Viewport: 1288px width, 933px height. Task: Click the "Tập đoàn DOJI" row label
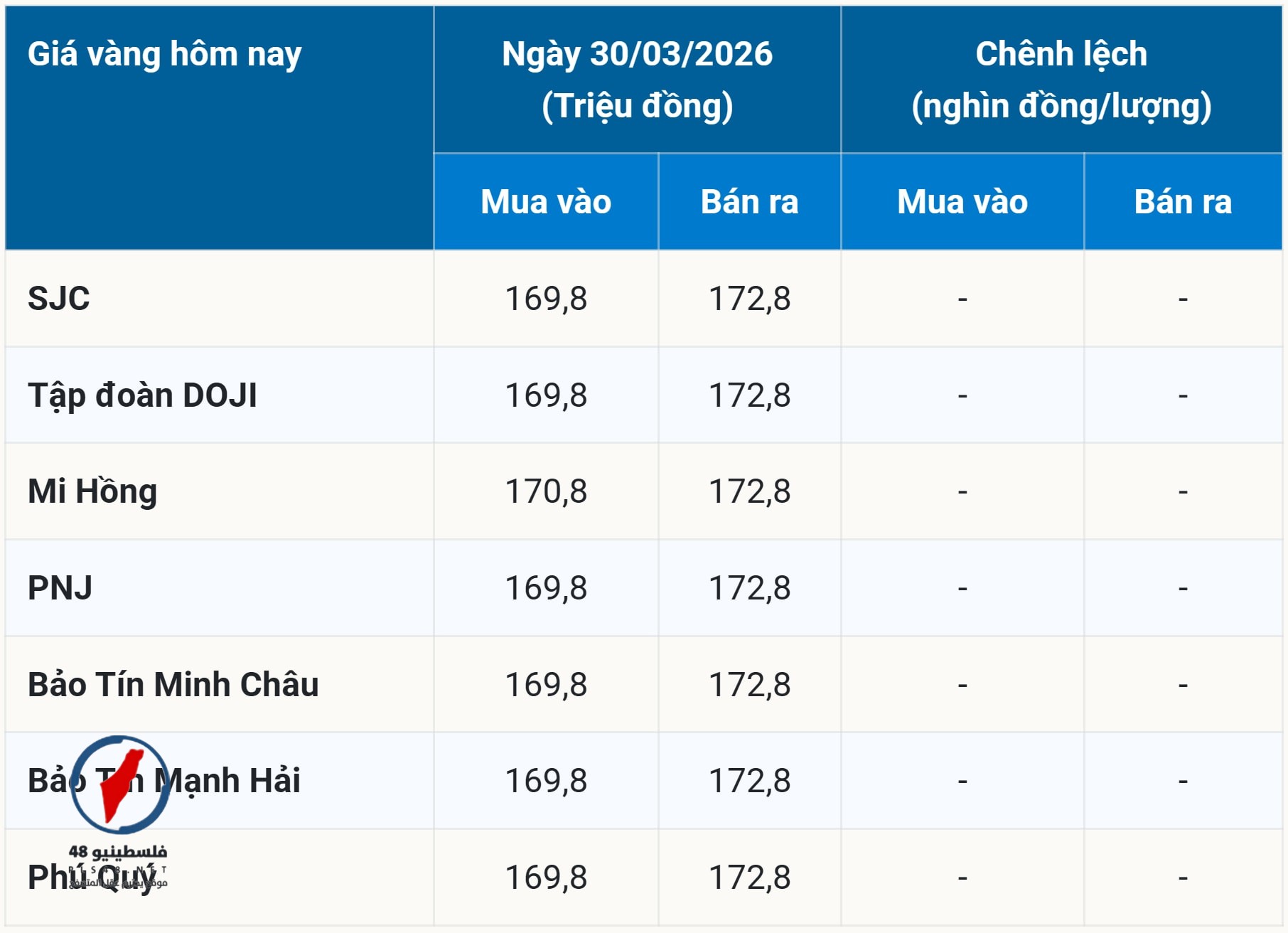pyautogui.click(x=142, y=395)
